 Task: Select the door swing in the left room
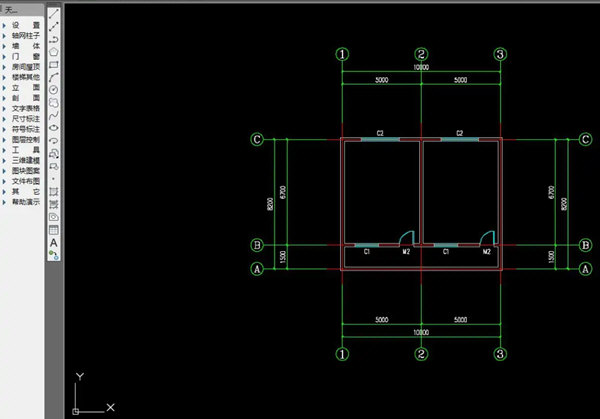[407, 238]
